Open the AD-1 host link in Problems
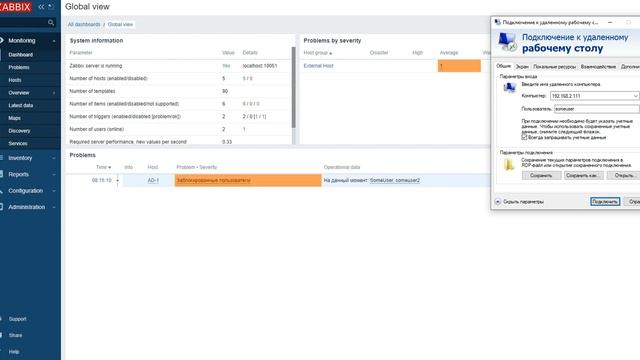This screenshot has width=640, height=360. [x=153, y=180]
